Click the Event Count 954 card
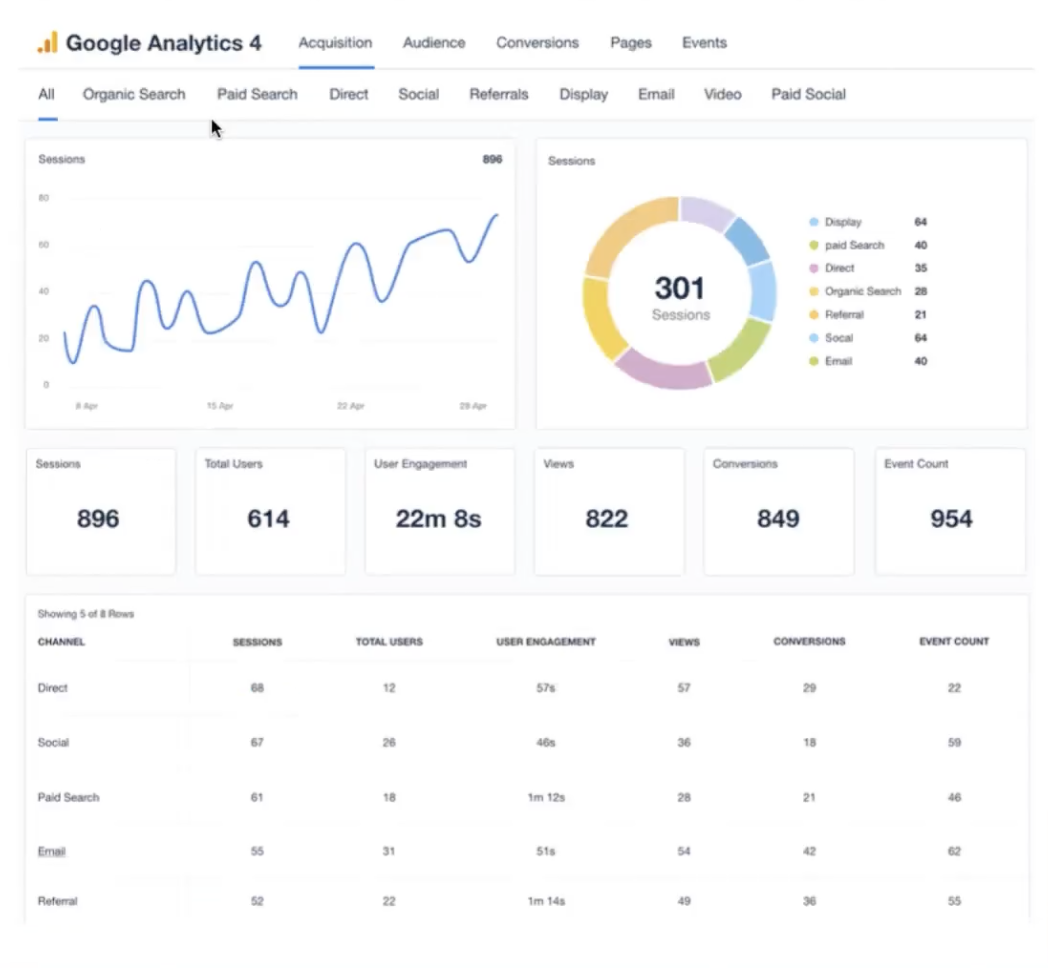 pyautogui.click(x=950, y=511)
